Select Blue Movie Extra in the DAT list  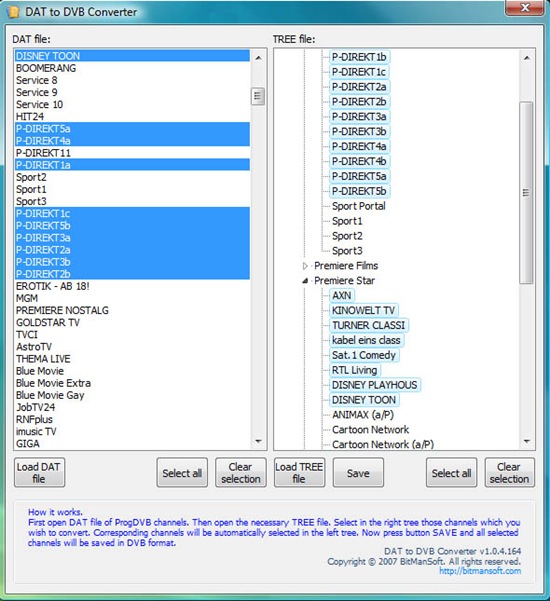pos(132,383)
